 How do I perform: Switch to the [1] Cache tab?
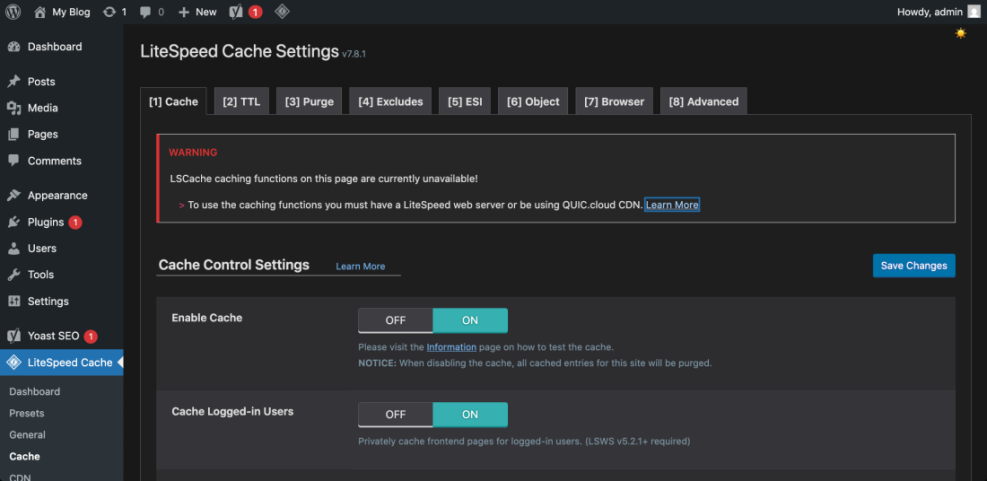(173, 101)
